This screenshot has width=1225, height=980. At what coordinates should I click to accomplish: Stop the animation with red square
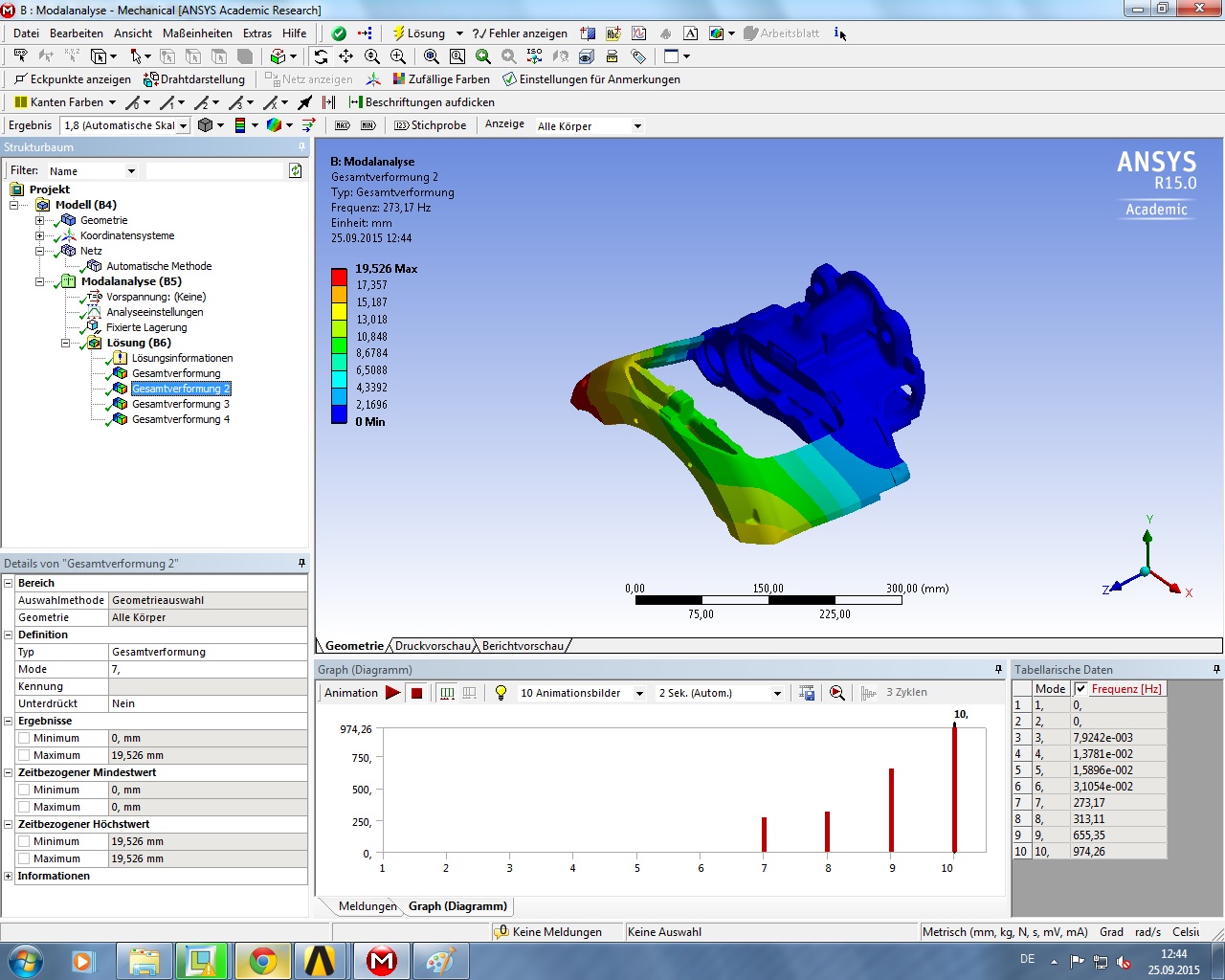click(416, 693)
